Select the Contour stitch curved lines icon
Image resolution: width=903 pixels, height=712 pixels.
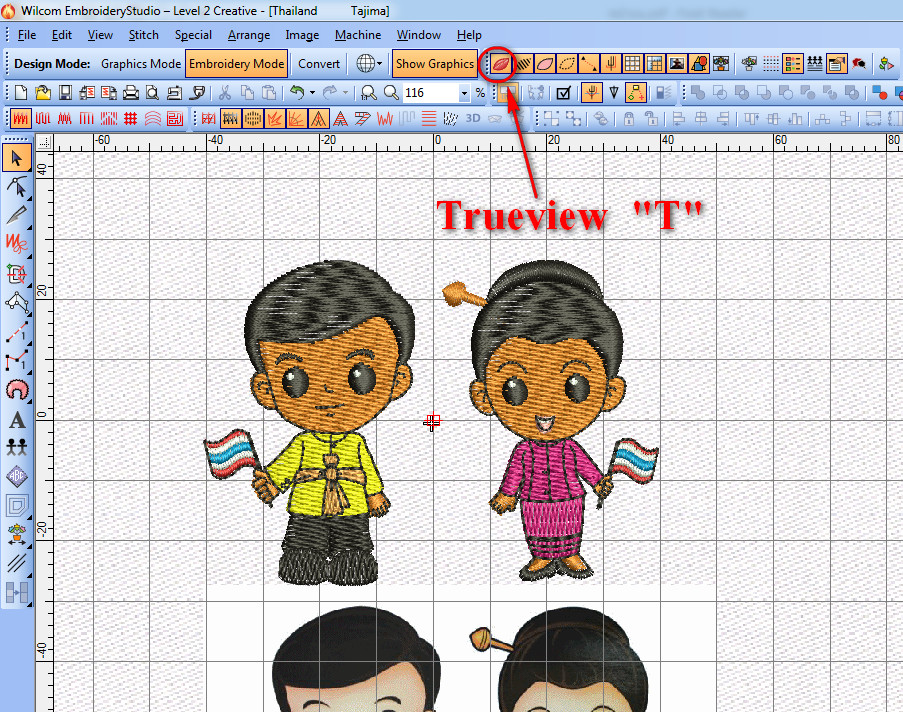[x=153, y=119]
